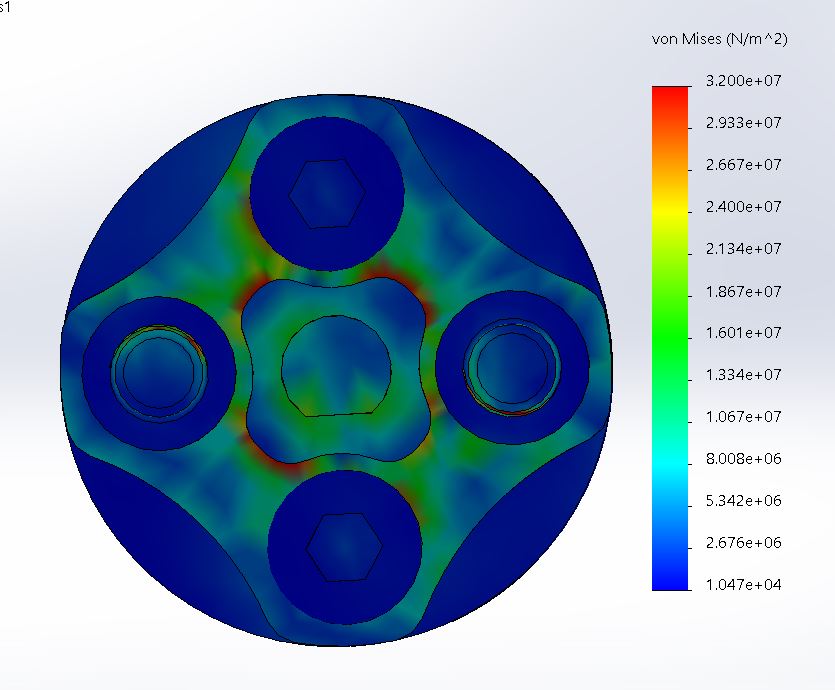Select the 3.200e+07 maximum legend value

[743, 81]
